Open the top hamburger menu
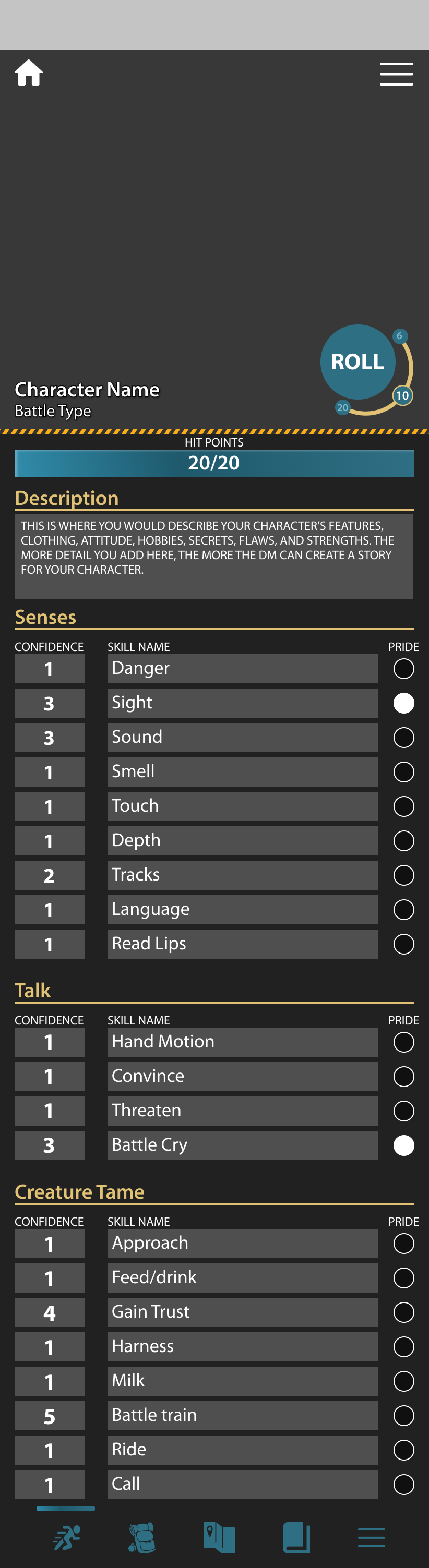 pos(396,74)
